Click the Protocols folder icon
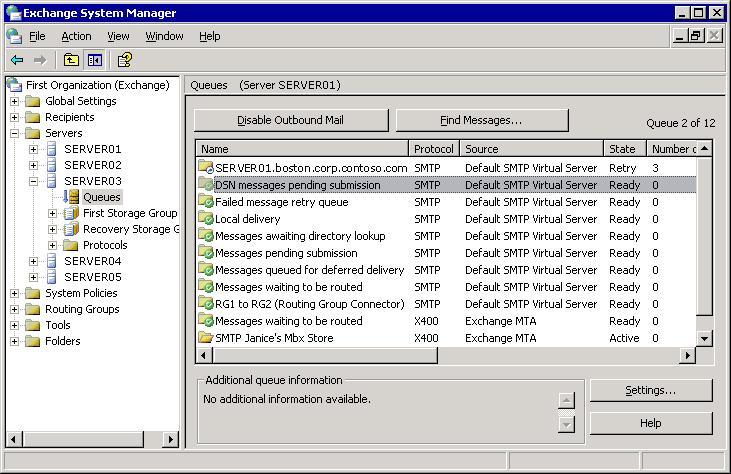 point(70,245)
